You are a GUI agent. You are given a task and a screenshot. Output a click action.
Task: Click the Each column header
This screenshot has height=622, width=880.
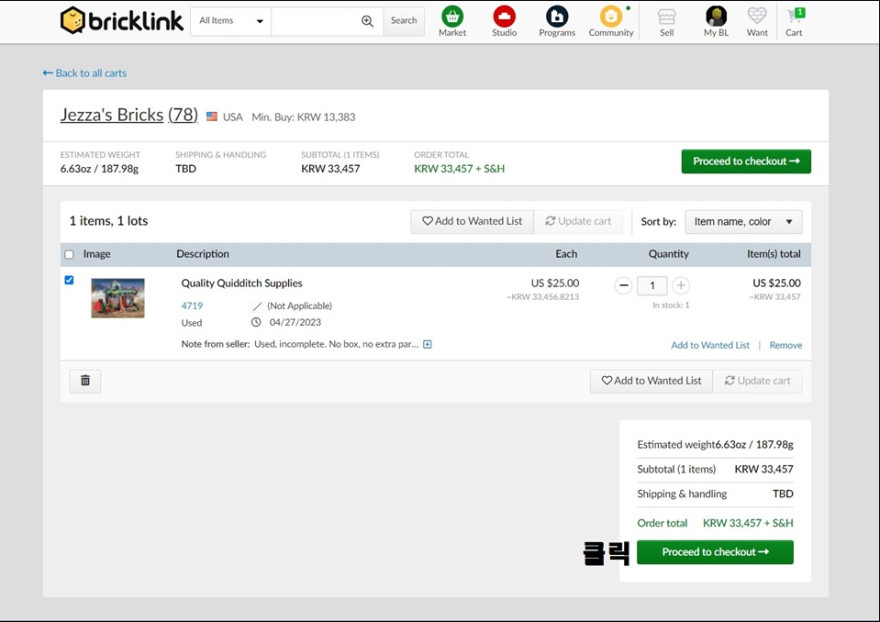566,254
